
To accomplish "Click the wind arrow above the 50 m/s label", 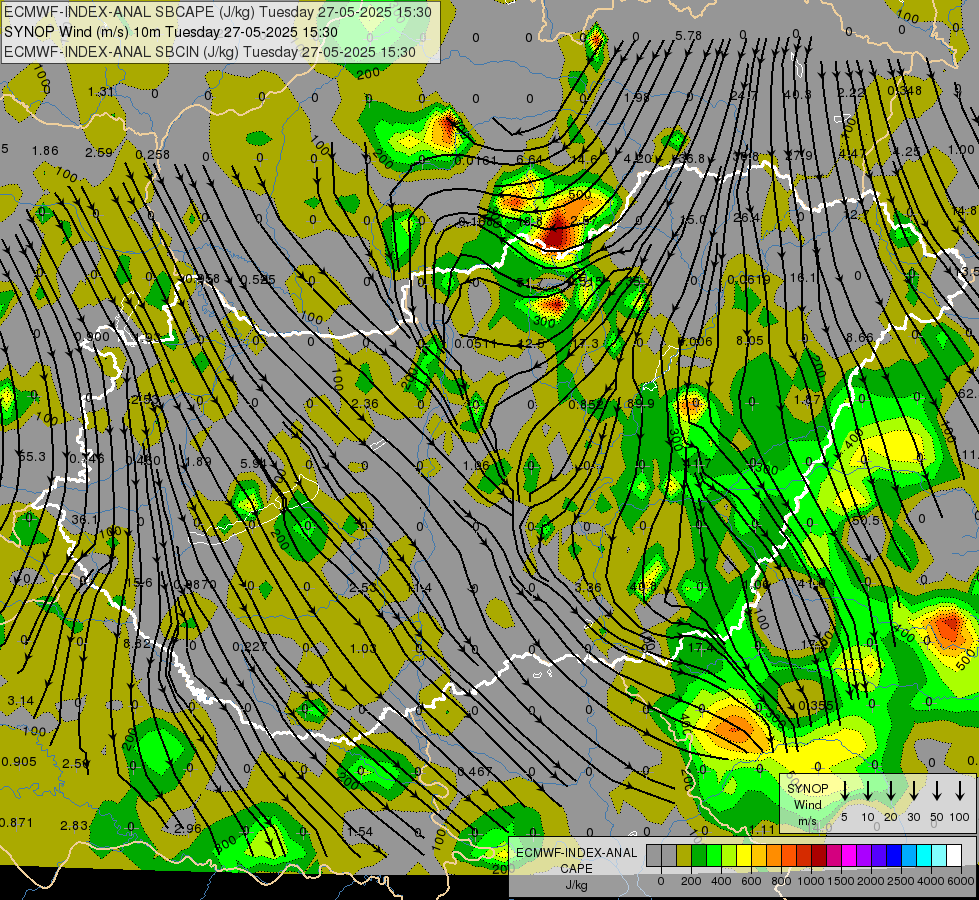I will pyautogui.click(x=937, y=791).
